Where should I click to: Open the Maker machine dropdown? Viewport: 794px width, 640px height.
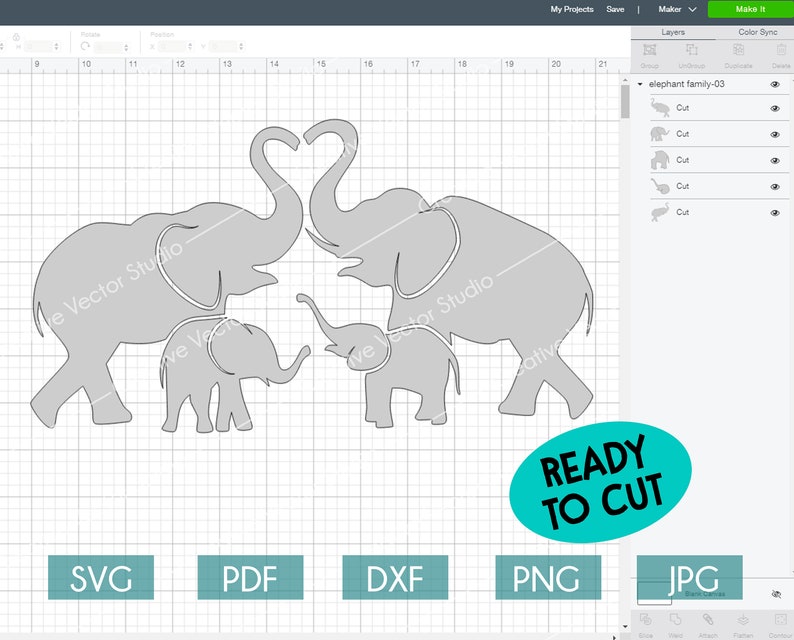pyautogui.click(x=677, y=9)
